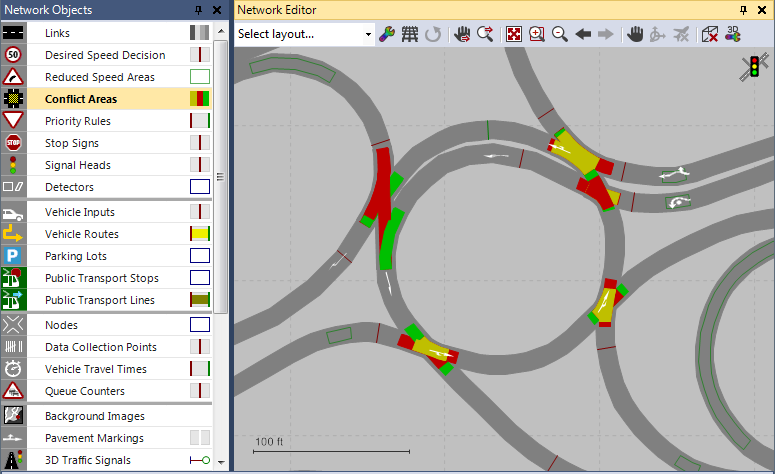Click the Stop Signs object icon
Image resolution: width=775 pixels, height=474 pixels.
click(14, 143)
